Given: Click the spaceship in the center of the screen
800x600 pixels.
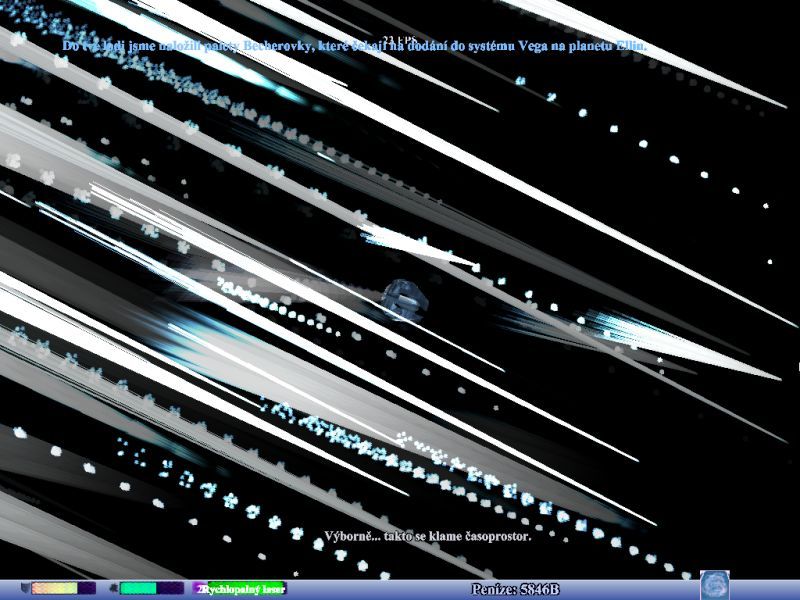Looking at the screenshot, I should coord(405,300).
